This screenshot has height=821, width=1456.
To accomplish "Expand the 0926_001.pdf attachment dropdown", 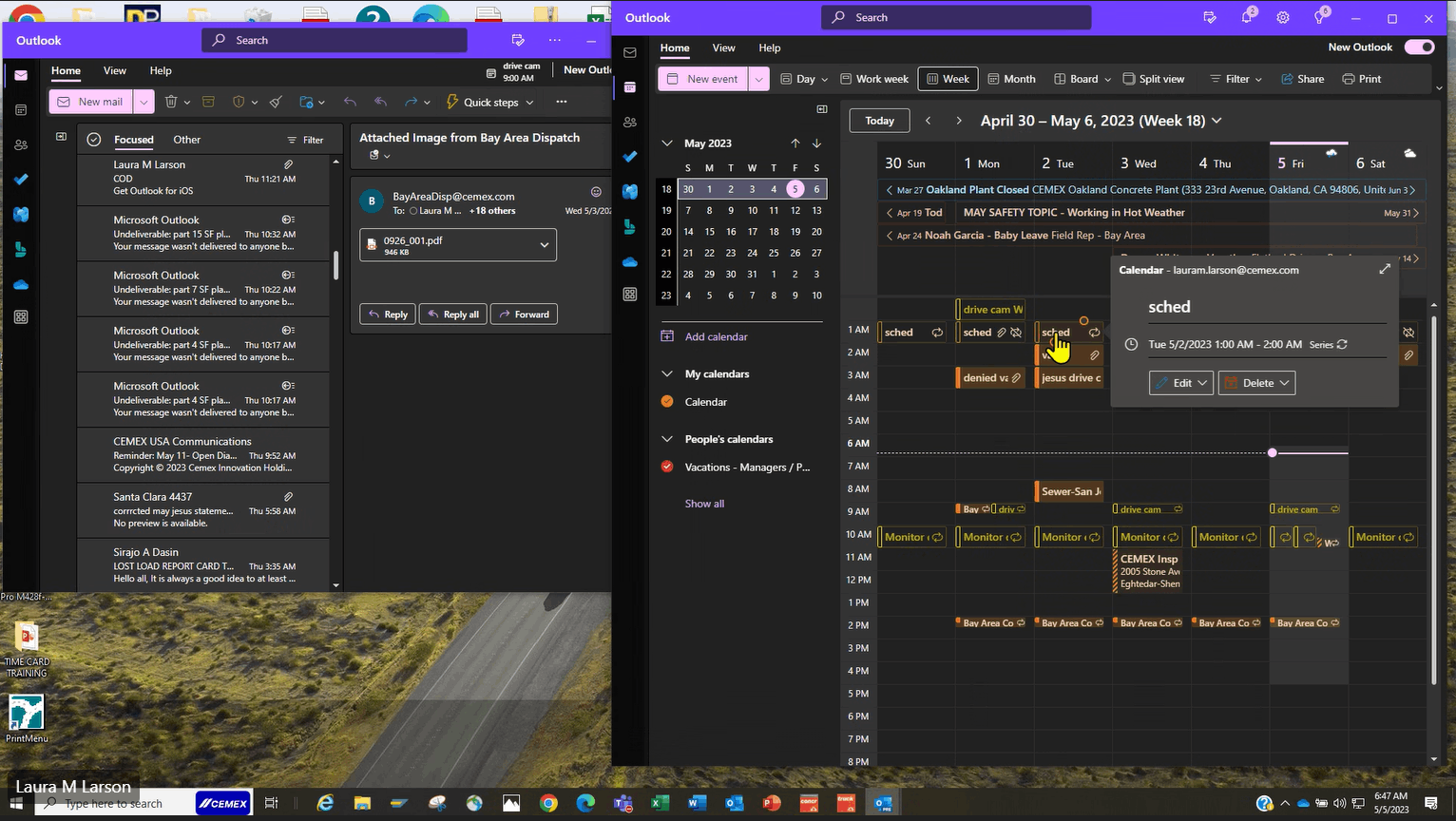I will 545,245.
